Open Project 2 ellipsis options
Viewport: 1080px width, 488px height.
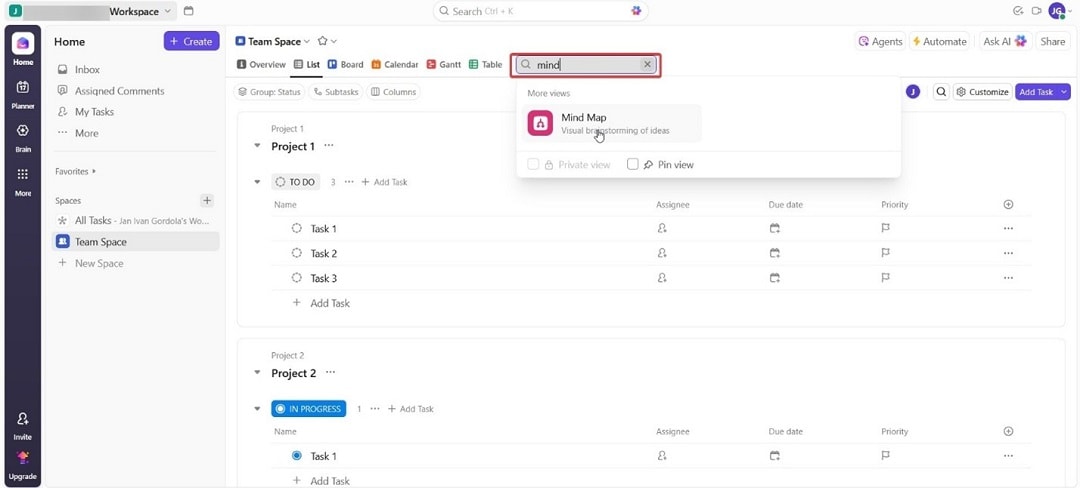point(330,372)
